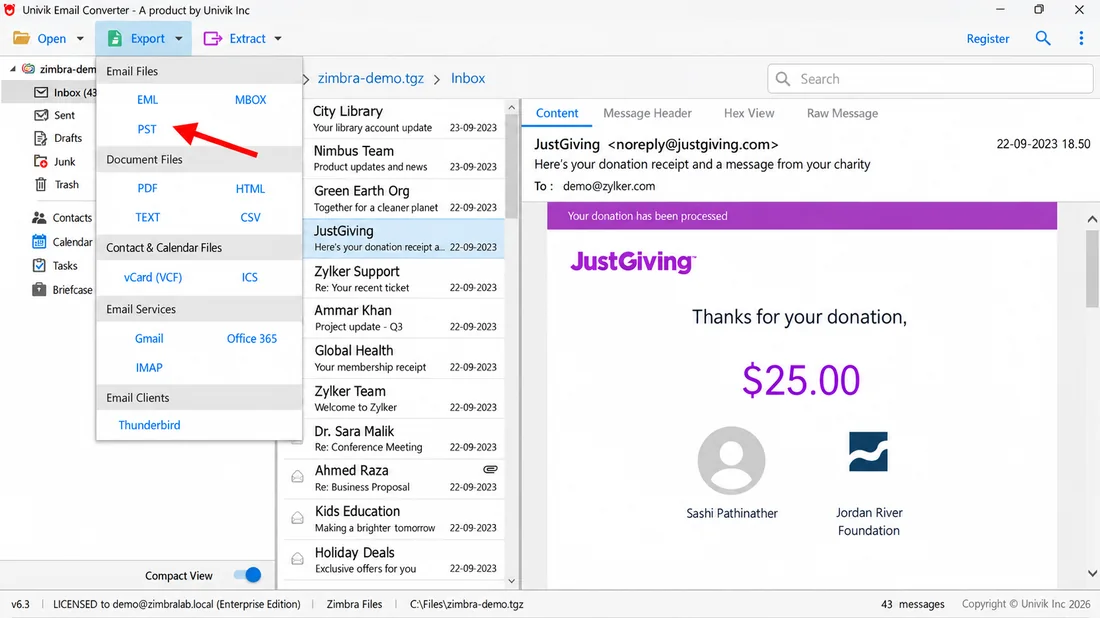The width and height of the screenshot is (1100, 618).
Task: Open the Green Earth Org email
Action: point(404,199)
